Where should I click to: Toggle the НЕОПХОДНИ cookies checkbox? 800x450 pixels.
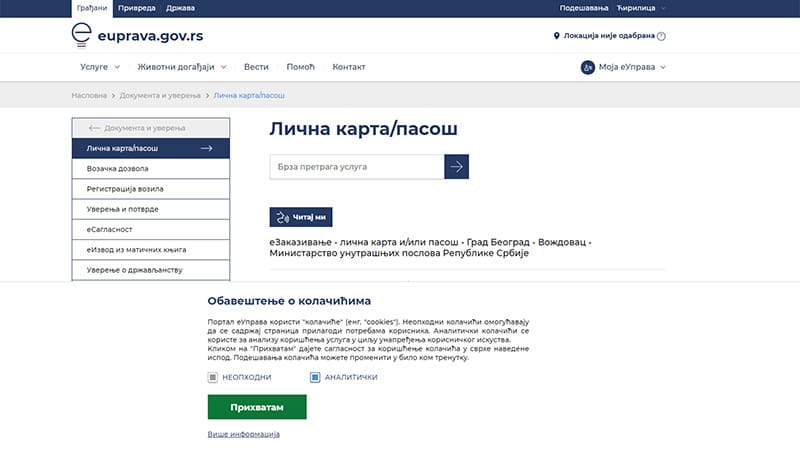coord(213,377)
